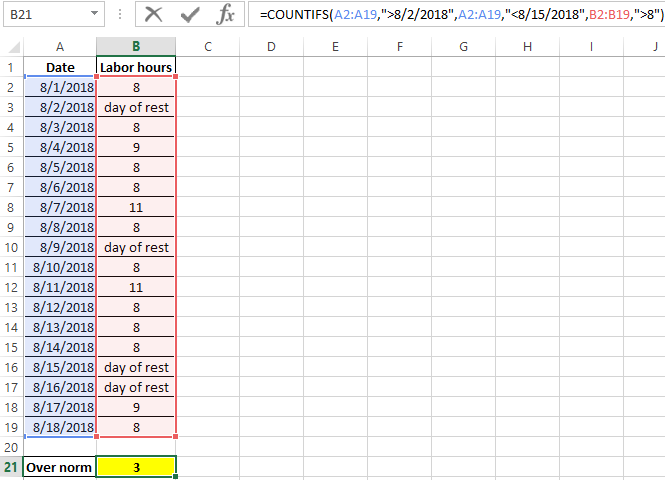Viewport: 665px width, 480px height.
Task: Select column E header
Action: [x=335, y=47]
